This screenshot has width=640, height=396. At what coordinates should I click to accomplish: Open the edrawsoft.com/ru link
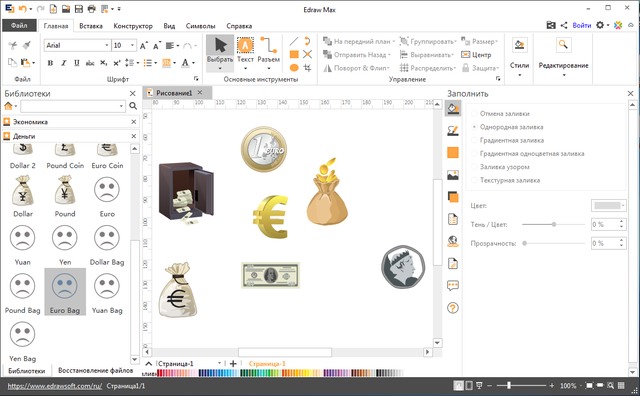coord(55,386)
